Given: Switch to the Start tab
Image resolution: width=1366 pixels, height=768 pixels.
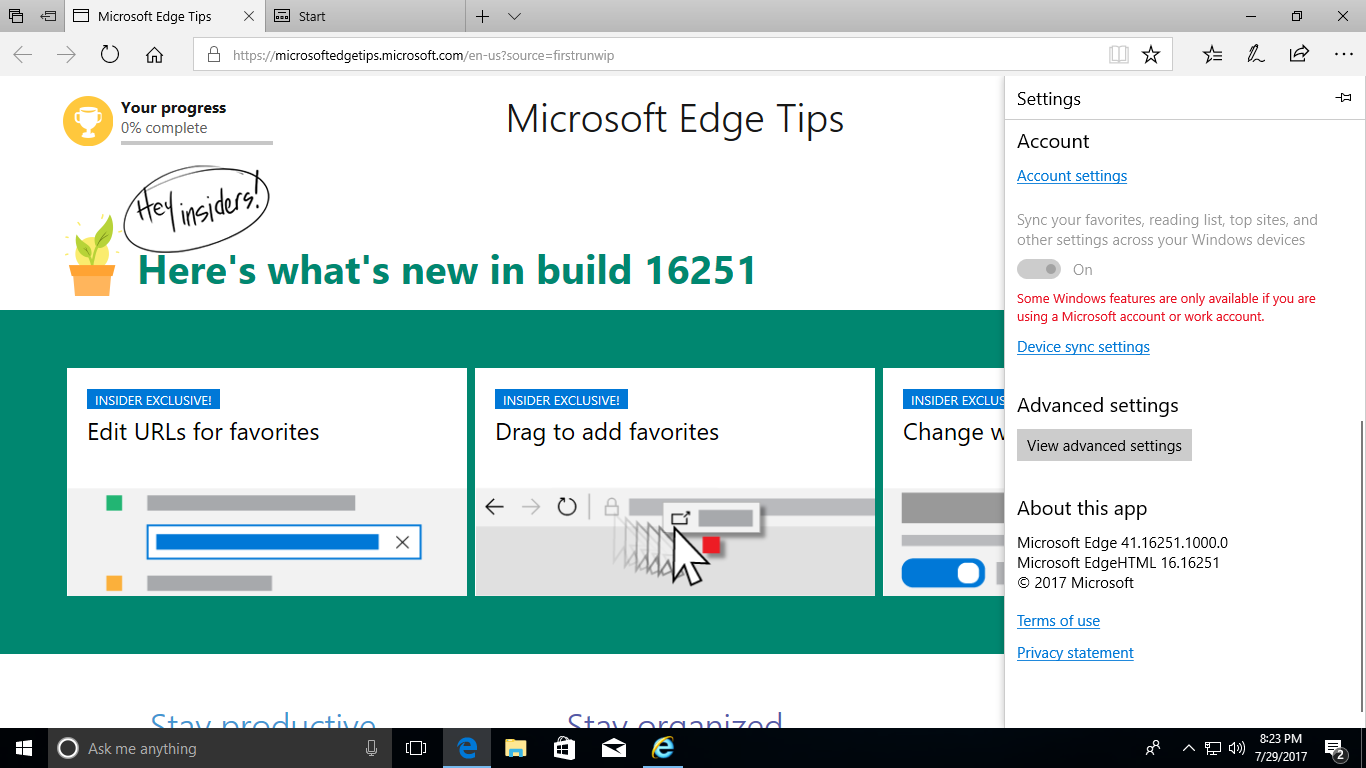Looking at the screenshot, I should point(365,16).
